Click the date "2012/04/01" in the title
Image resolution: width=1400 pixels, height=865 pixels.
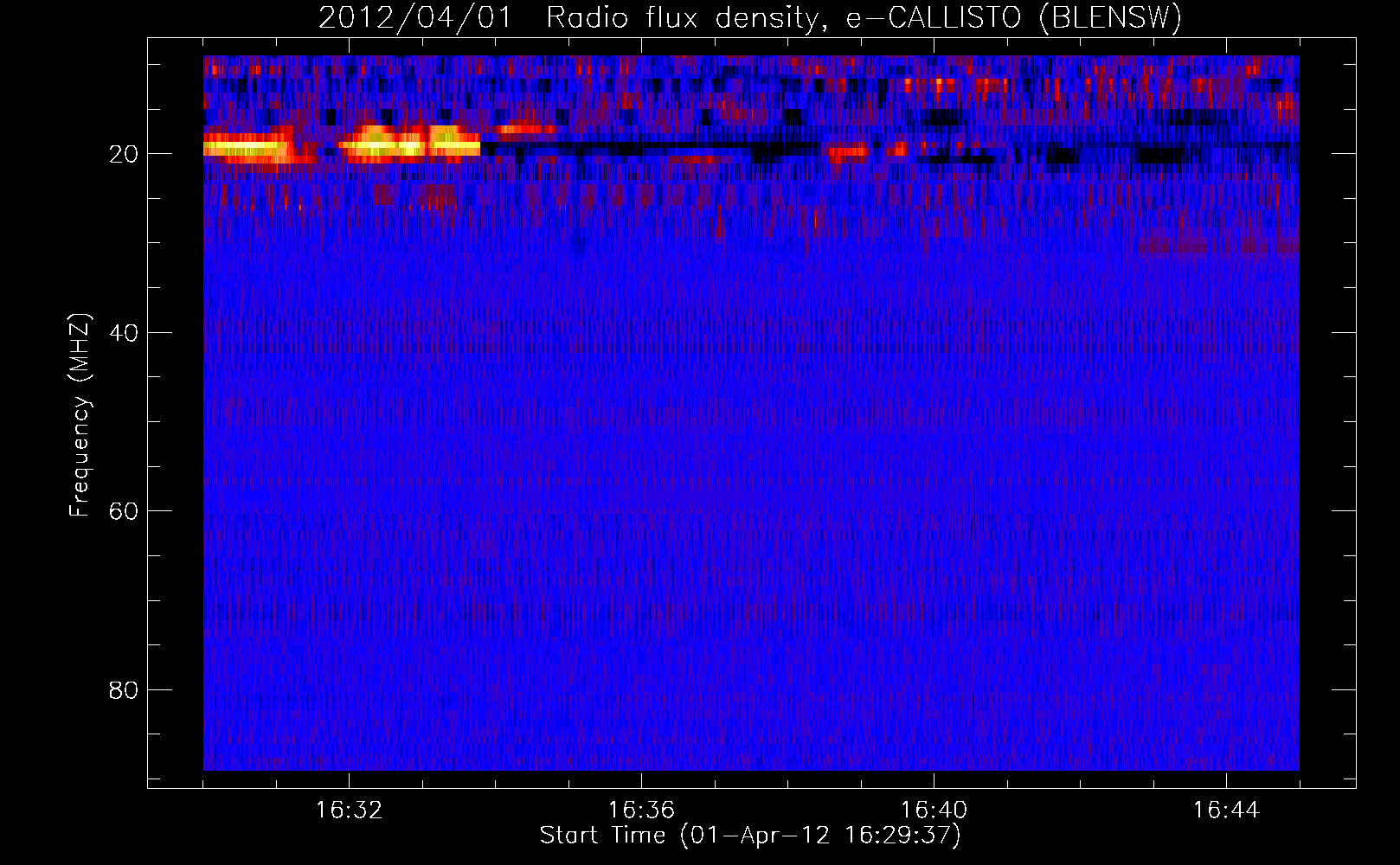coord(415,18)
